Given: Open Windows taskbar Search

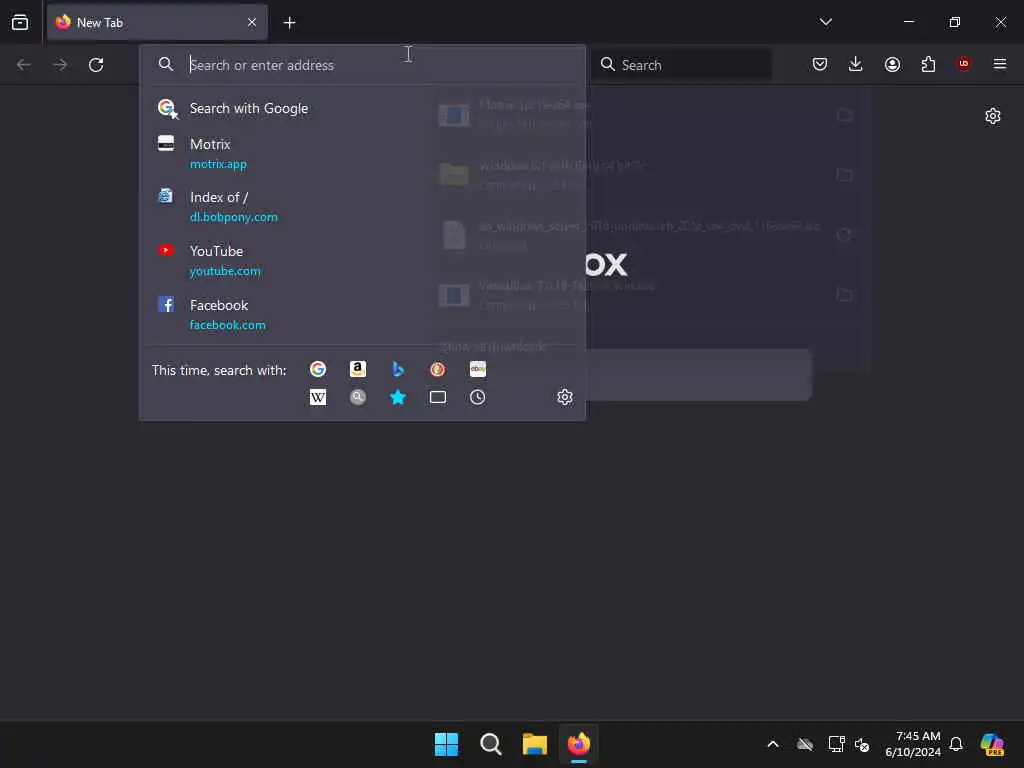Looking at the screenshot, I should (490, 744).
